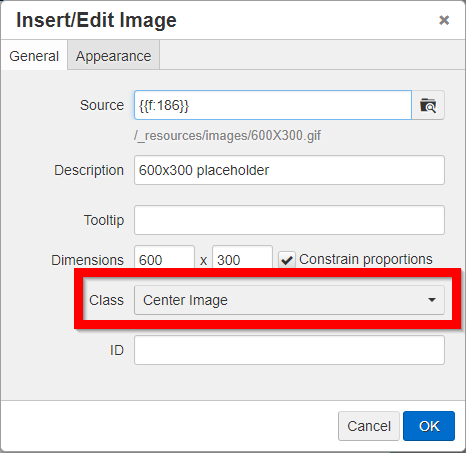Image resolution: width=466 pixels, height=453 pixels.
Task: Confirm with the OK button
Action: point(429,426)
